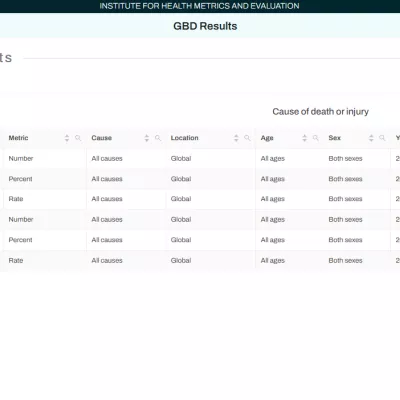Click the Cause column header label
Screen dimensions: 400x400
pos(102,138)
